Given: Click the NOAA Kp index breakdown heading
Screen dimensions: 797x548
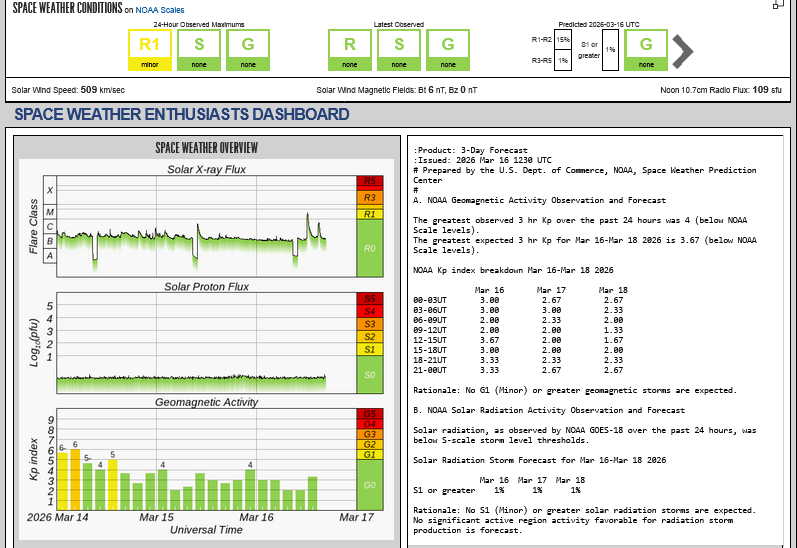Looking at the screenshot, I should point(513,270).
